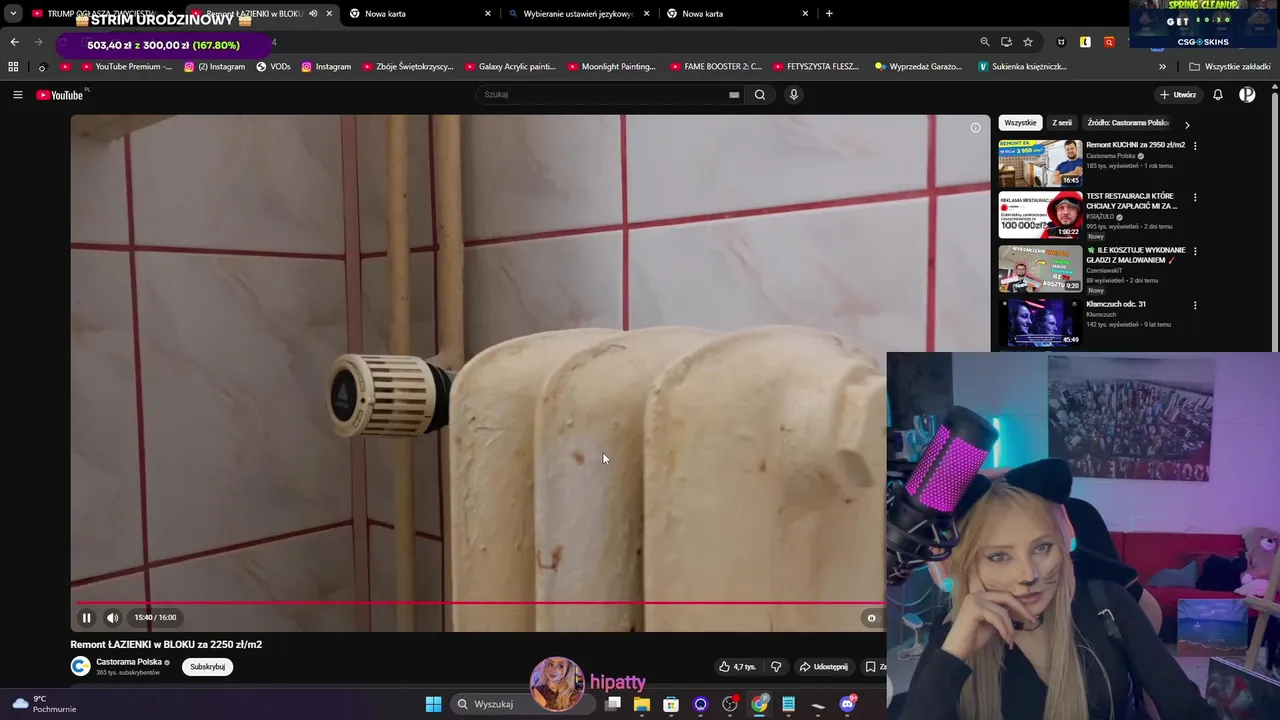Click the video info card icon
The height and width of the screenshot is (720, 1280).
(x=975, y=128)
